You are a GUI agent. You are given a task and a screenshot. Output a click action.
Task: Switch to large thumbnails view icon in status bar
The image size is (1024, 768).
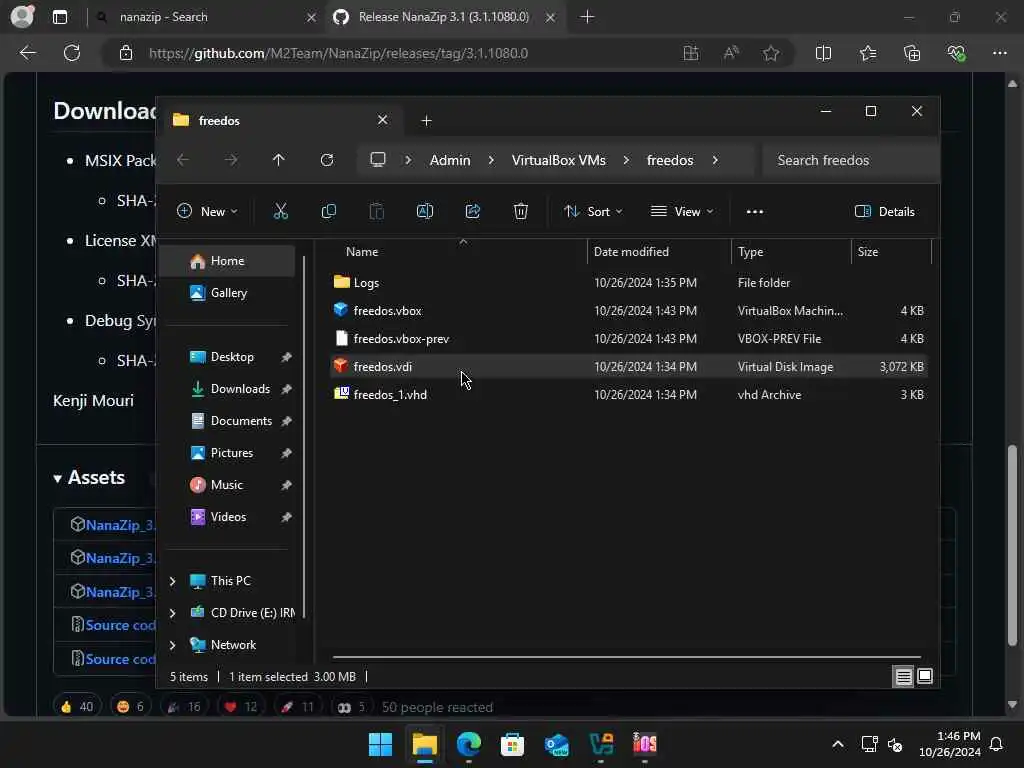coord(925,677)
